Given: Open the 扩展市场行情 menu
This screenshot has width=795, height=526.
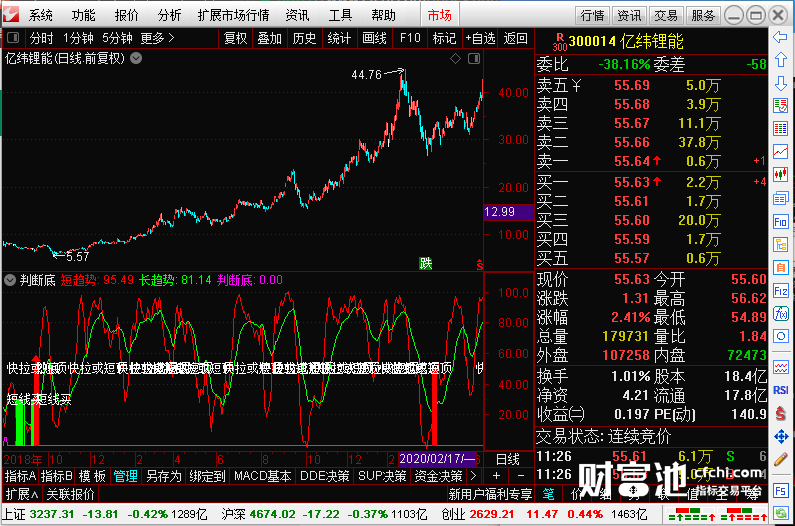Looking at the screenshot, I should pos(234,15).
